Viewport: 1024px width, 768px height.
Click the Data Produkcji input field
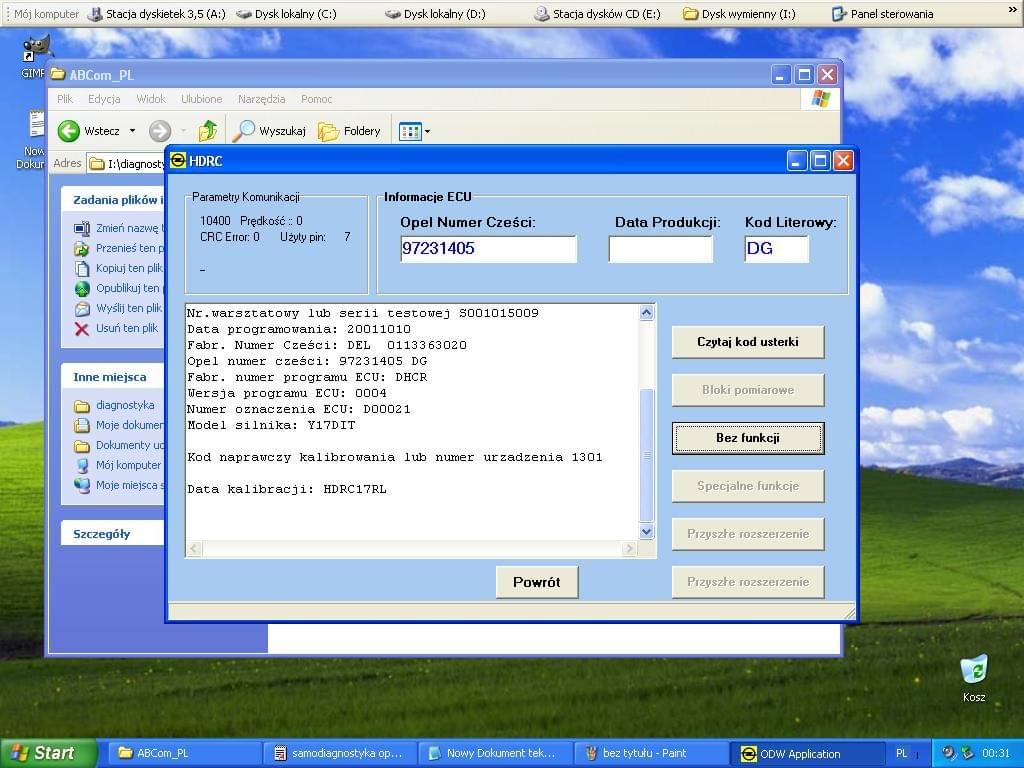pyautogui.click(x=660, y=249)
